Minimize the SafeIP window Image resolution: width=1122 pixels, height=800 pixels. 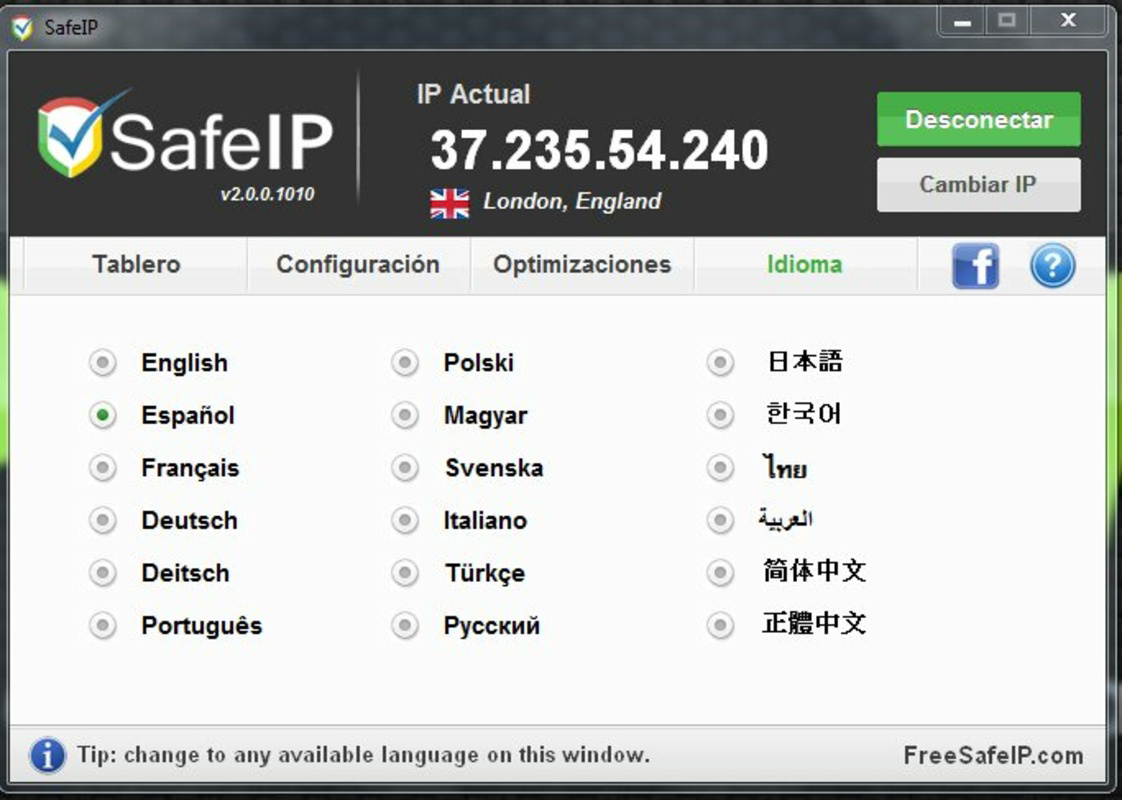click(x=962, y=21)
